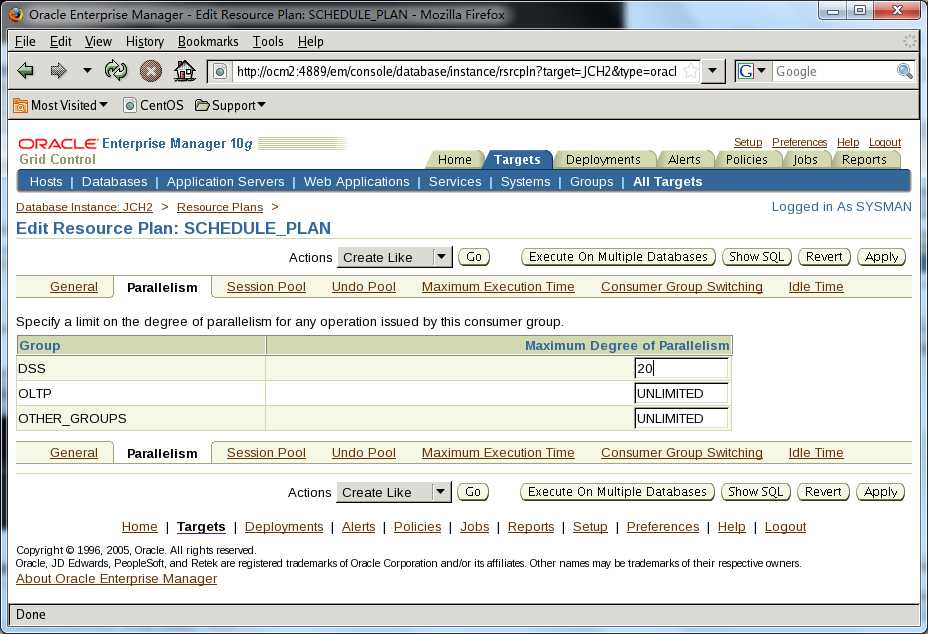Open the upper Undo Pool tab
928x634 pixels.
(x=363, y=287)
